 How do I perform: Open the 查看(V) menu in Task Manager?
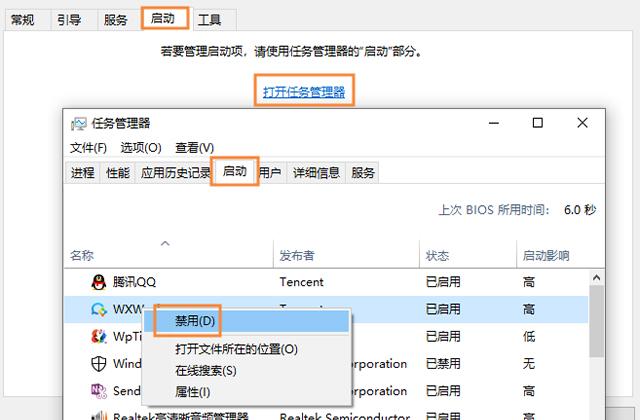pyautogui.click(x=194, y=148)
